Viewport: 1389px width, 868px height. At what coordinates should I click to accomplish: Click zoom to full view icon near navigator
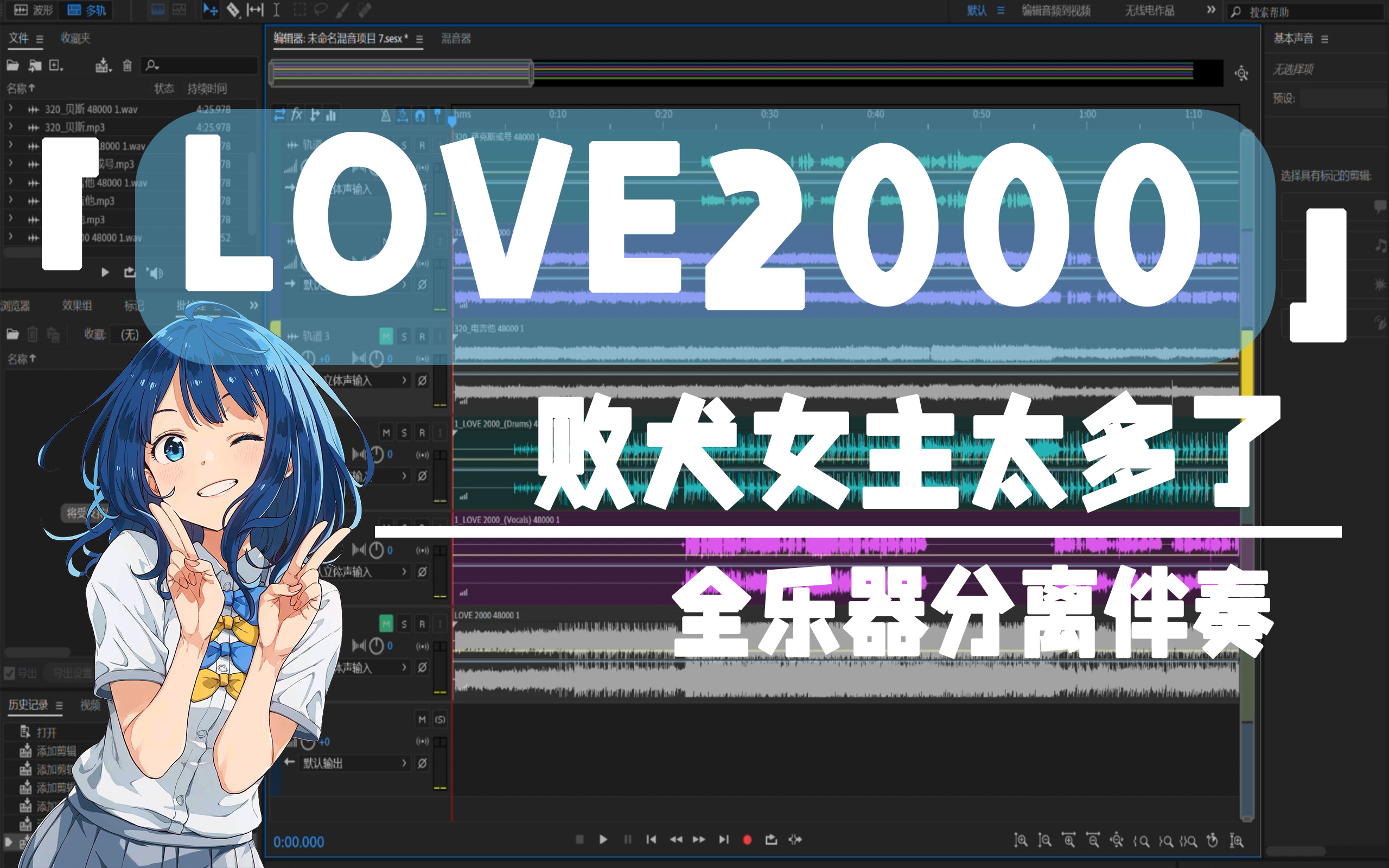1241,73
